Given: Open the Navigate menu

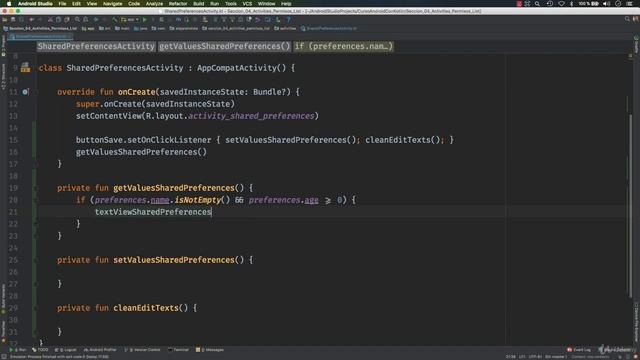Looking at the screenshot, I should [x=112, y=3].
